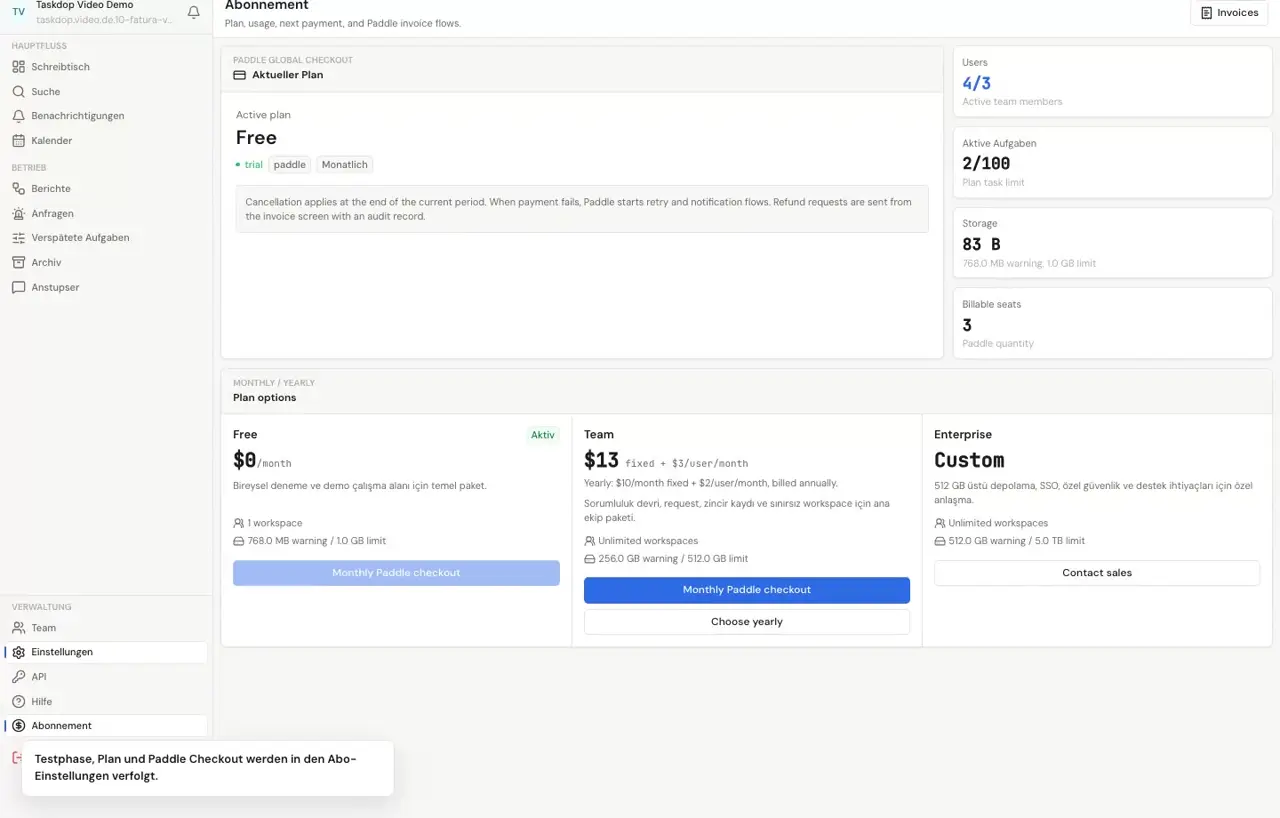This screenshot has height=818, width=1280.
Task: Open the API key icon entry
Action: coord(18,677)
